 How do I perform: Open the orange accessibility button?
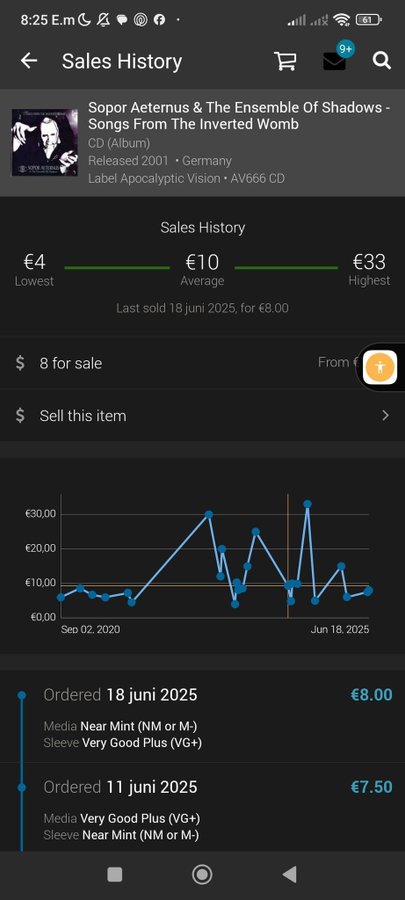380,366
